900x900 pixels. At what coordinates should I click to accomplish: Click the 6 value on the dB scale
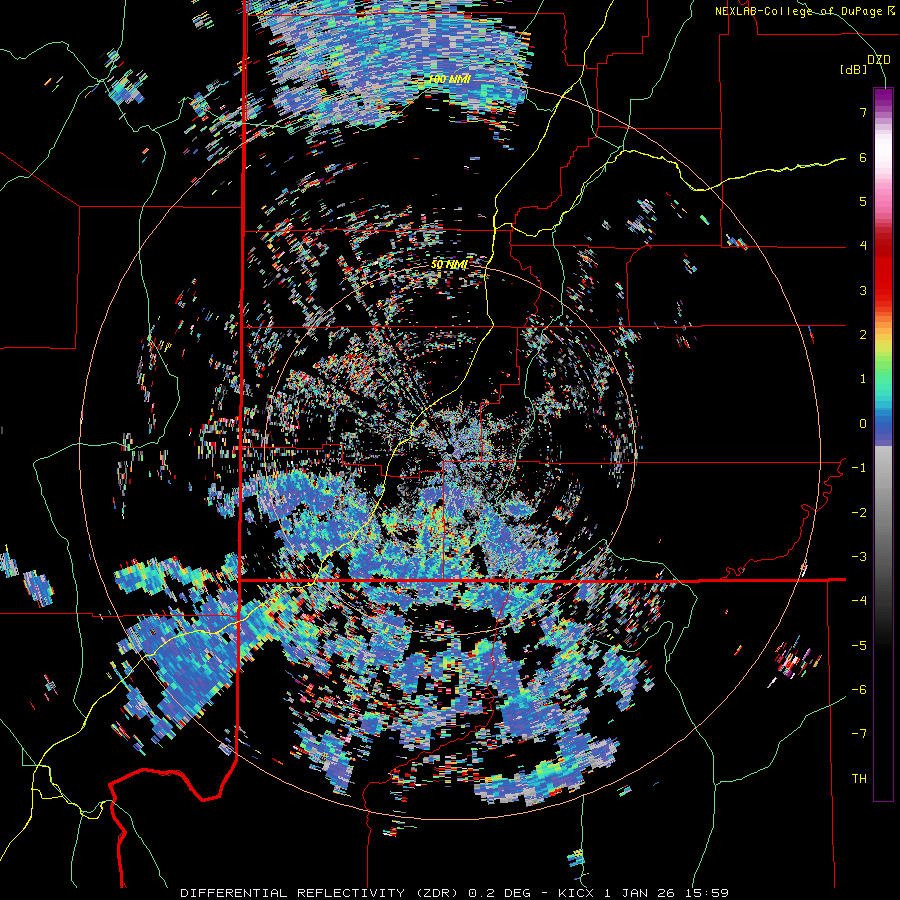[863, 157]
